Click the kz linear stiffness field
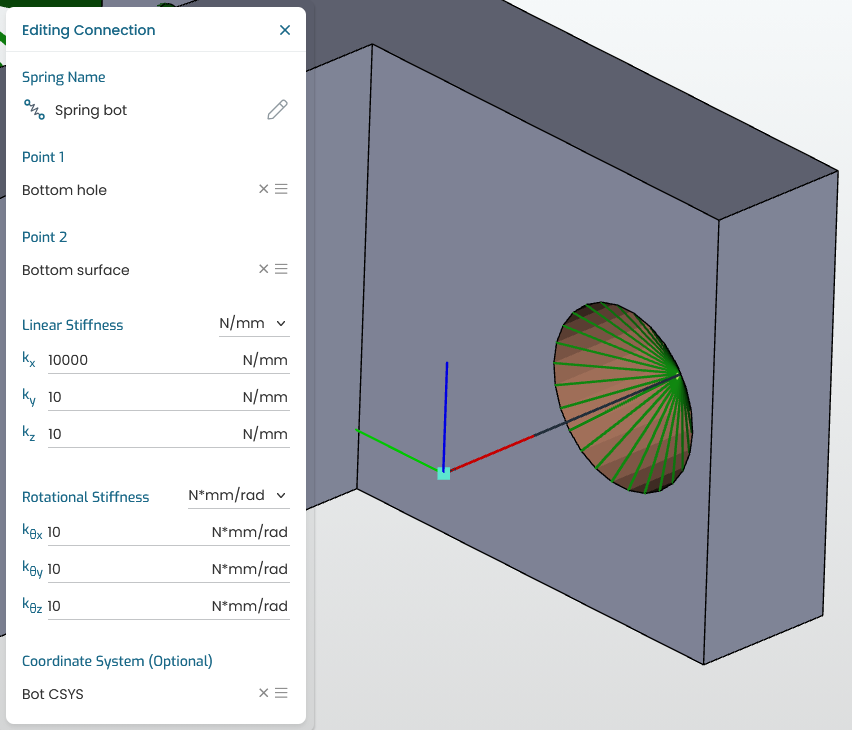Viewport: 852px width, 730px height. pos(168,434)
